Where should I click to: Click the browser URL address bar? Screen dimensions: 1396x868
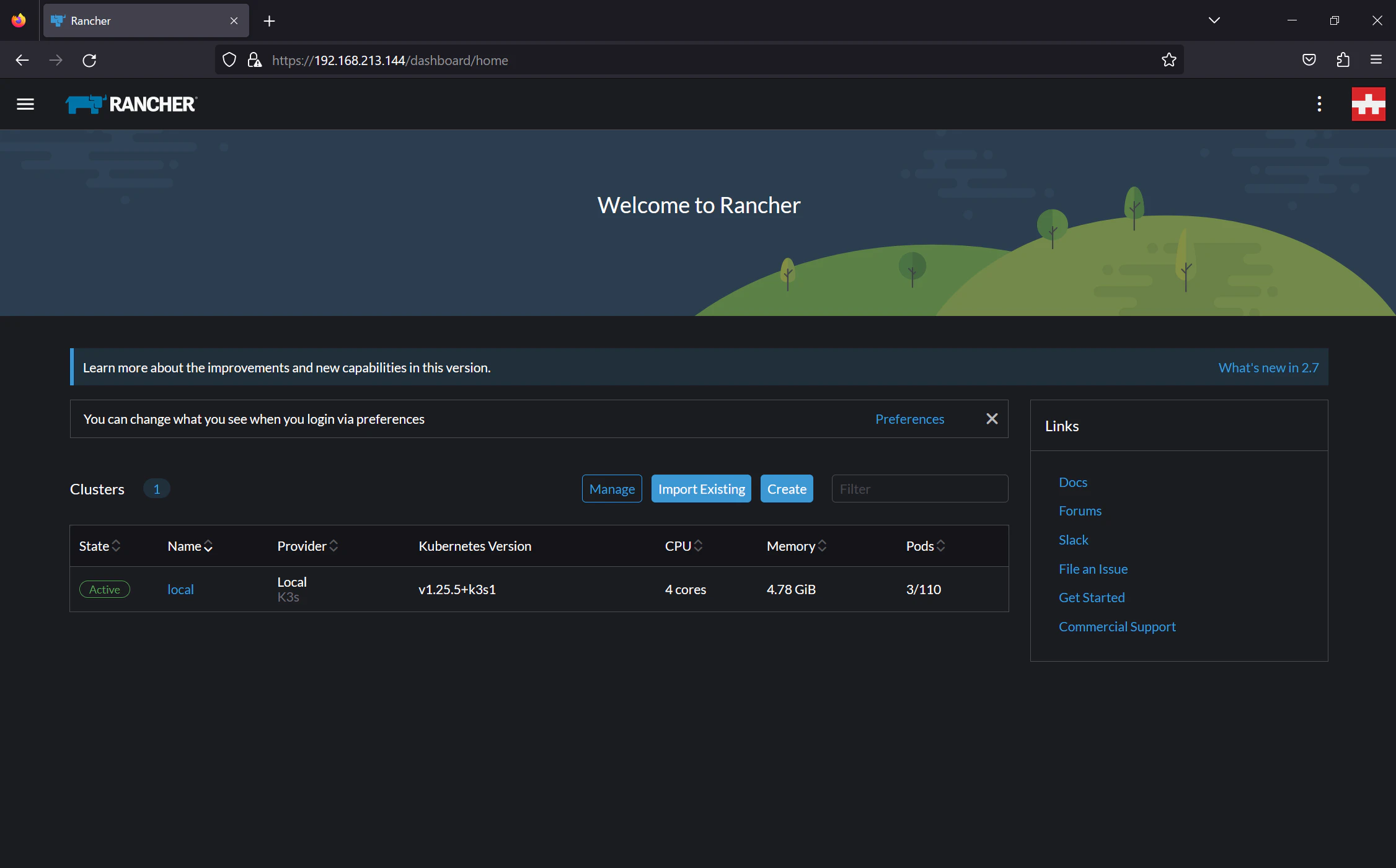(x=699, y=60)
